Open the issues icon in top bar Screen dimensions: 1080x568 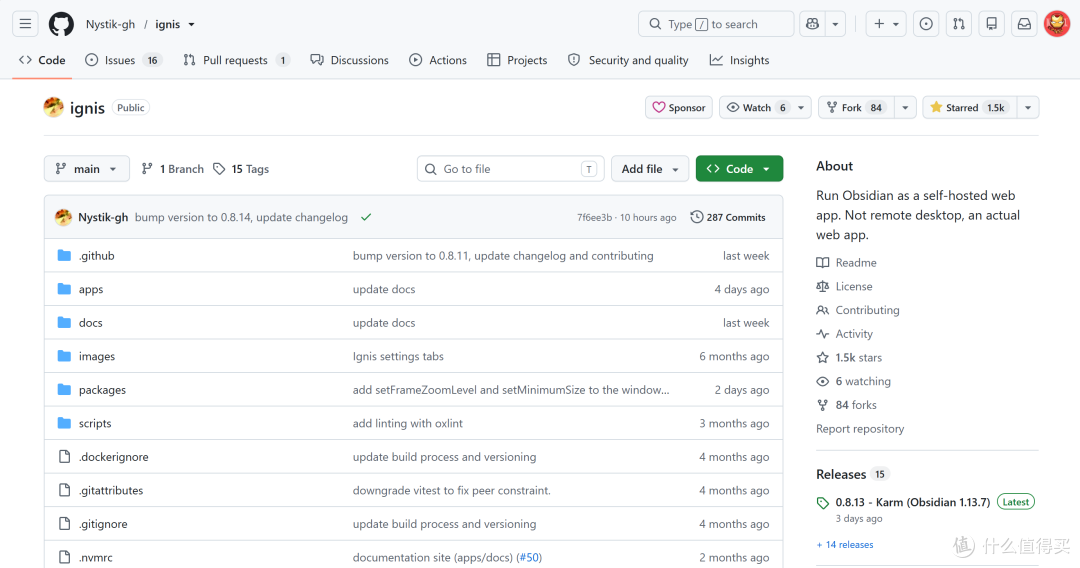click(x=926, y=24)
